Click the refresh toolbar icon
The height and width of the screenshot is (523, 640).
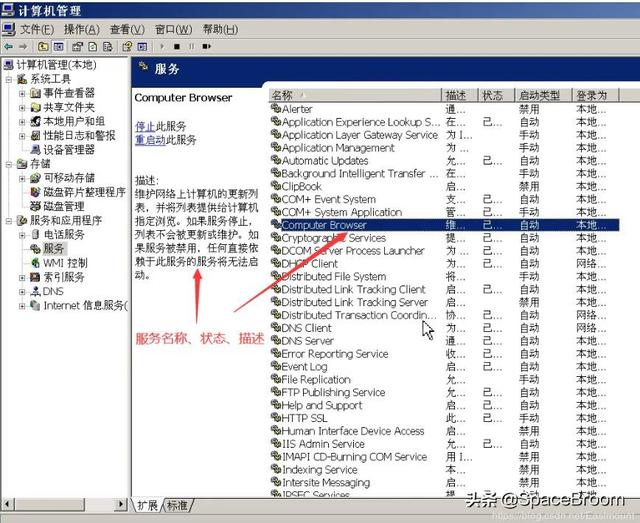(x=93, y=47)
